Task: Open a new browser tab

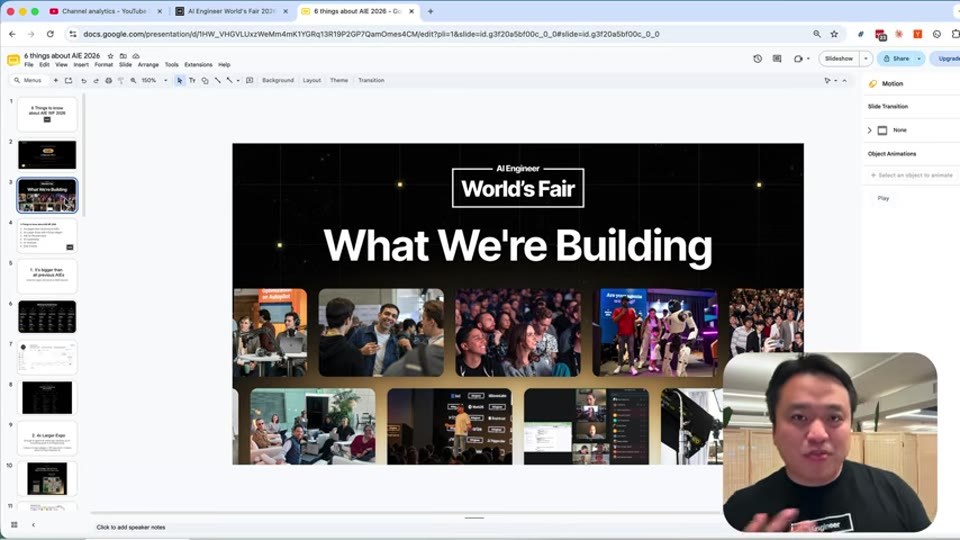Action: pyautogui.click(x=430, y=11)
